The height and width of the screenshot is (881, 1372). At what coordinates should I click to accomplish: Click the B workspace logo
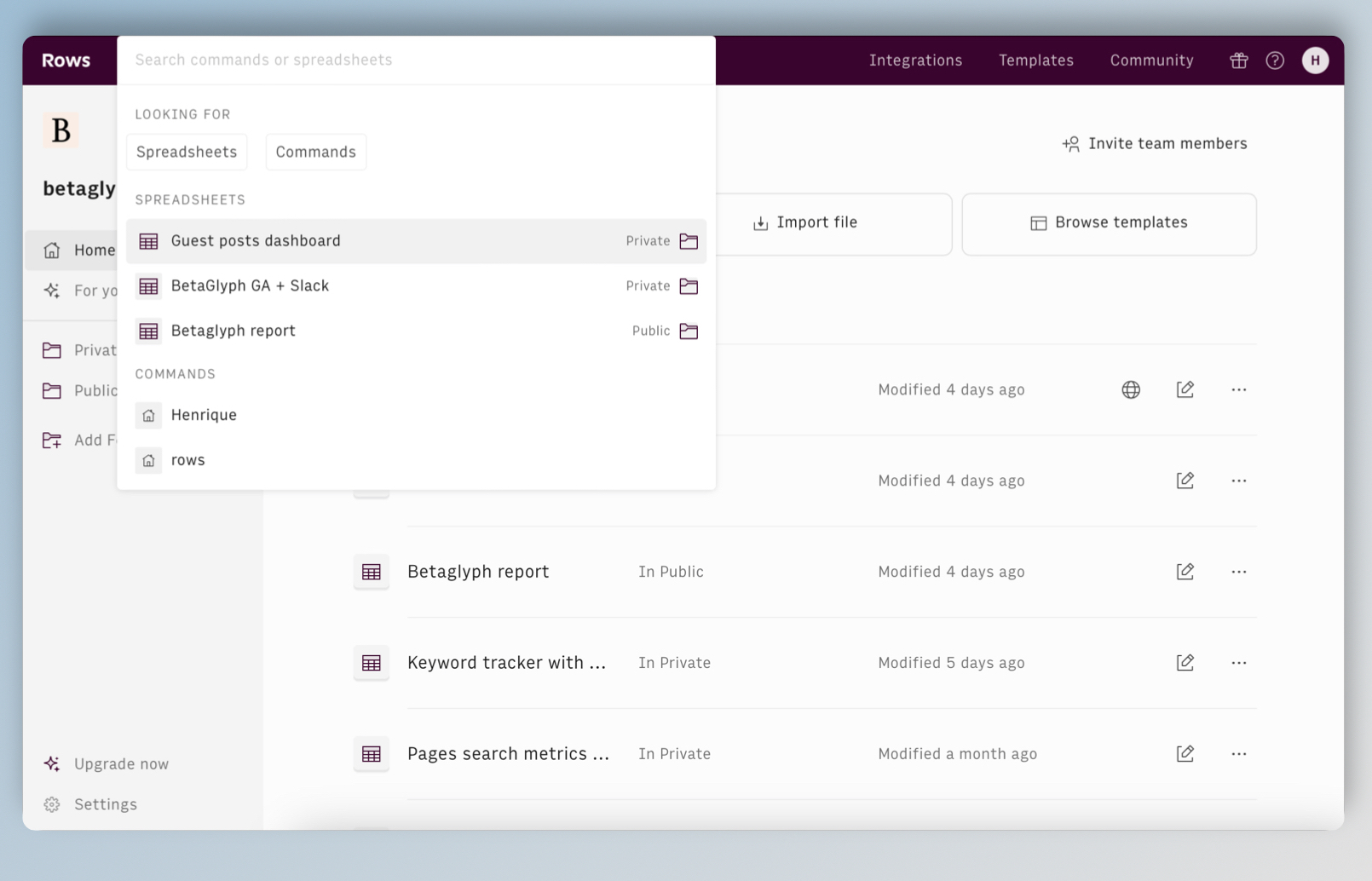click(61, 130)
